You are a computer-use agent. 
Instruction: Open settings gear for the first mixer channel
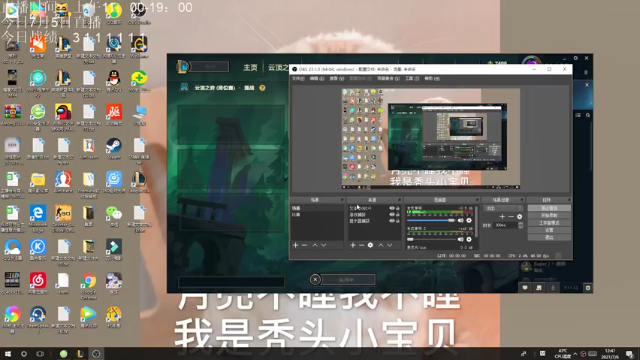pyautogui.click(x=469, y=220)
